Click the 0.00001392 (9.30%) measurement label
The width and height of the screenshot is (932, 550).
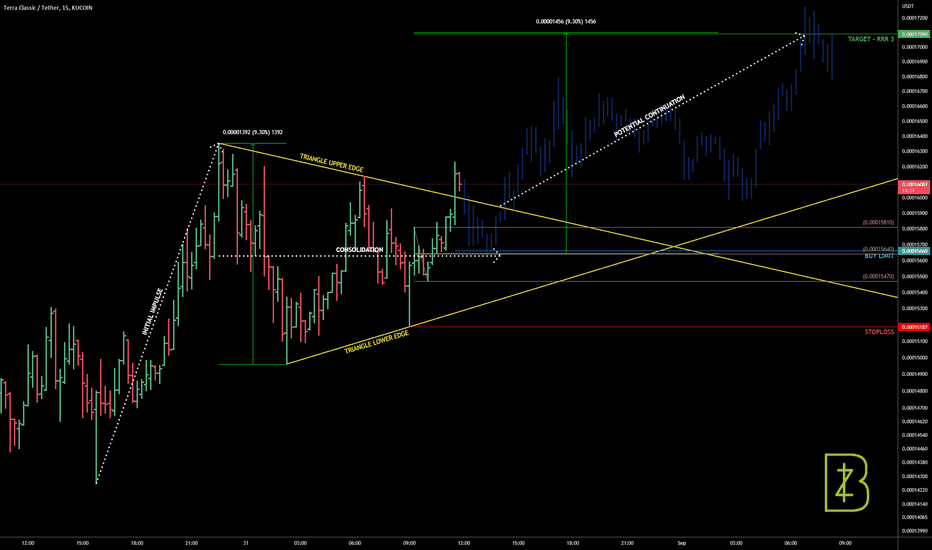[253, 133]
